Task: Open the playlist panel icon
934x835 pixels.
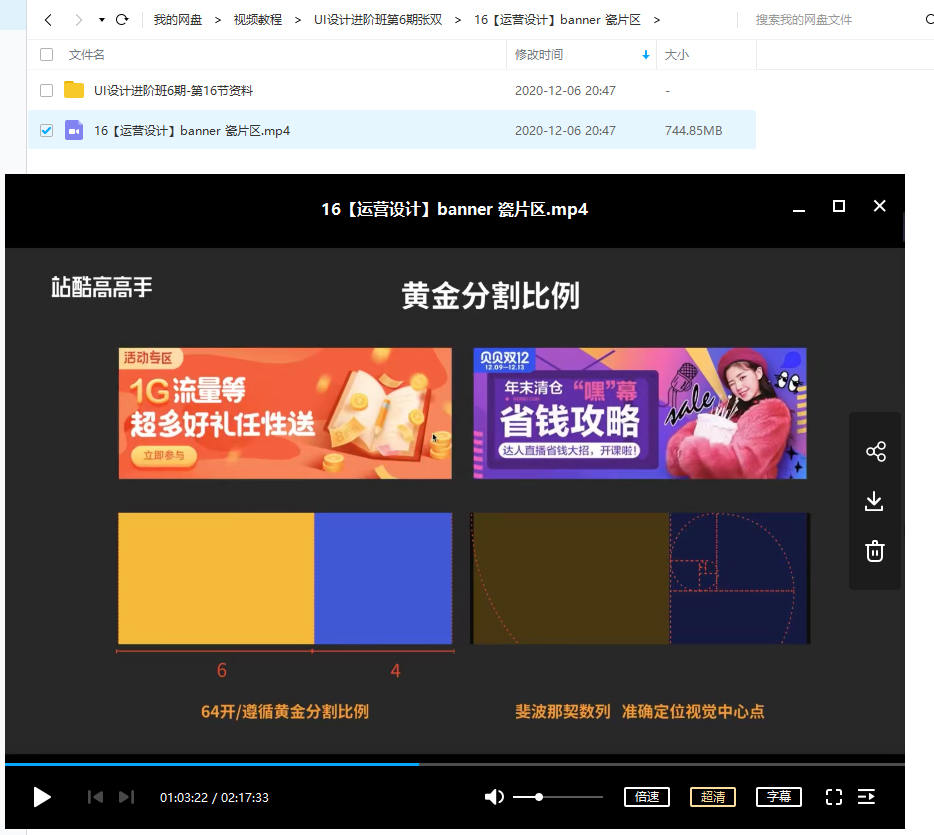Action: 867,797
